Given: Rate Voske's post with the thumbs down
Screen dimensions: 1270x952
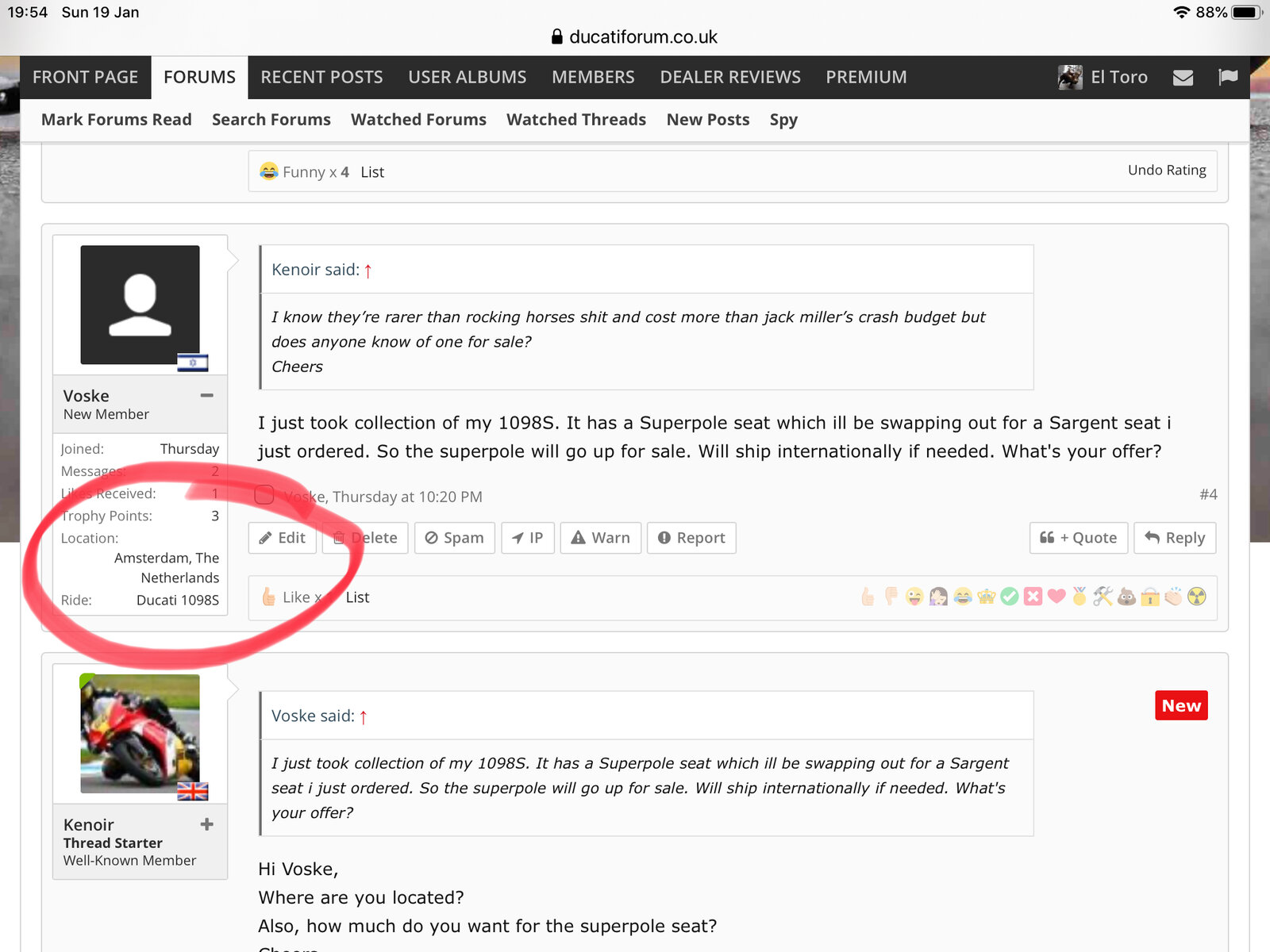Looking at the screenshot, I should point(891,597).
